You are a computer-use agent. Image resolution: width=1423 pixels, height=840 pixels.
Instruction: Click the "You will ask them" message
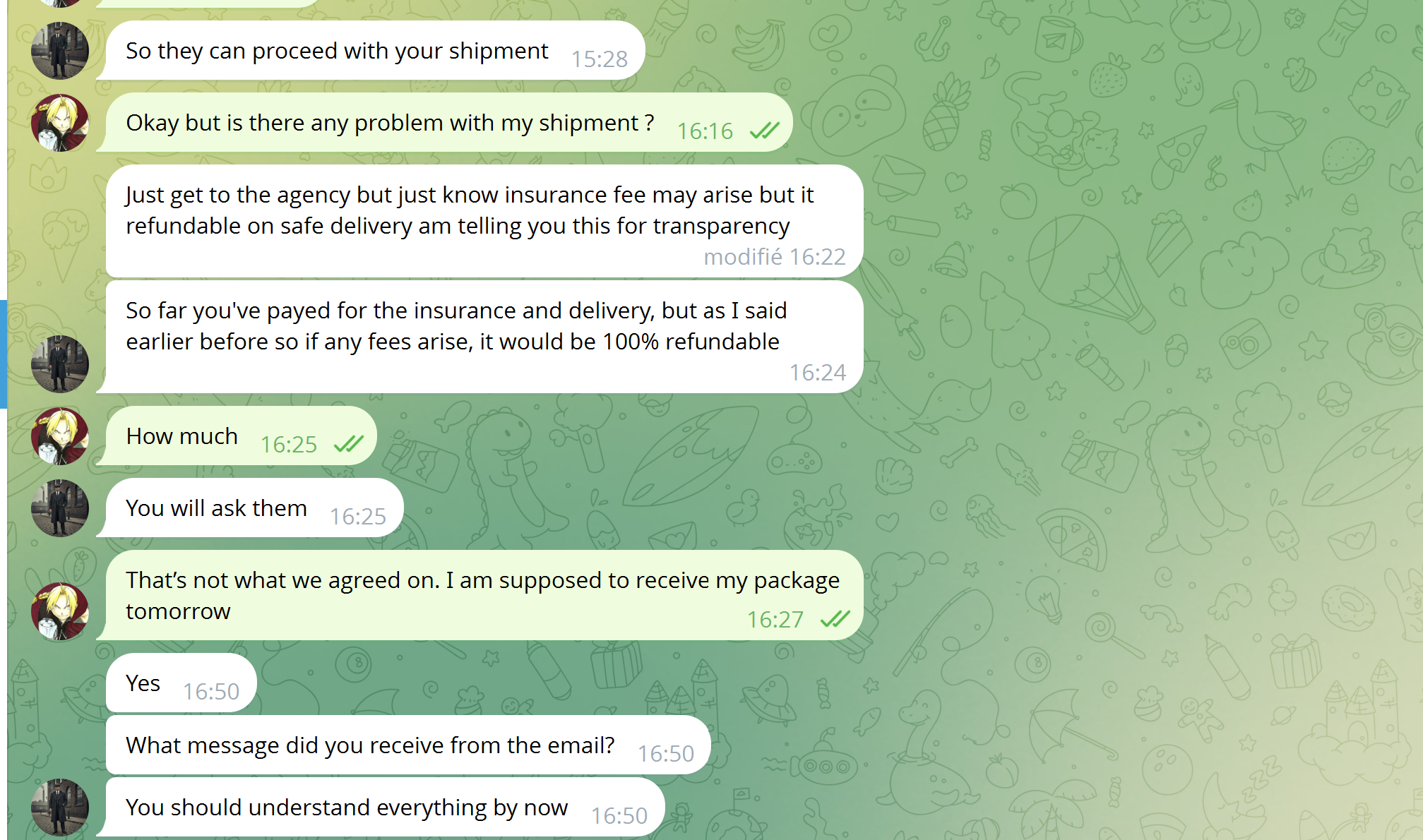pyautogui.click(x=216, y=508)
